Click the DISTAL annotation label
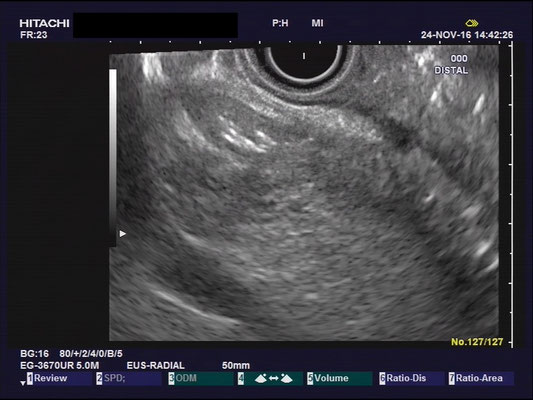The width and height of the screenshot is (533, 400). point(451,70)
